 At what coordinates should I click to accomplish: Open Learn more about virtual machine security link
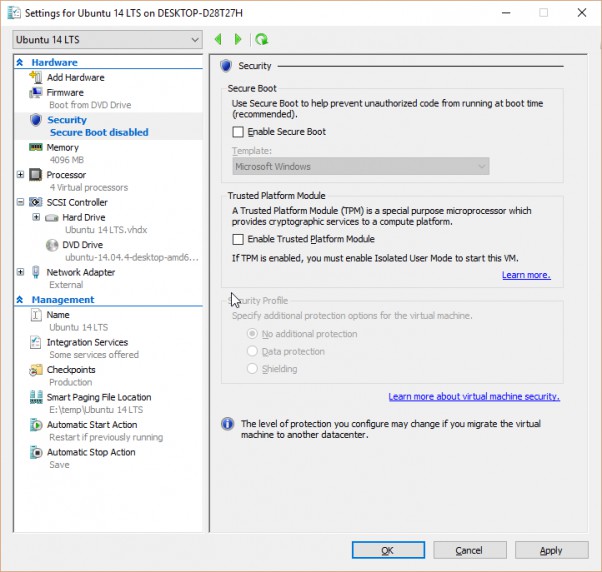[x=474, y=397]
